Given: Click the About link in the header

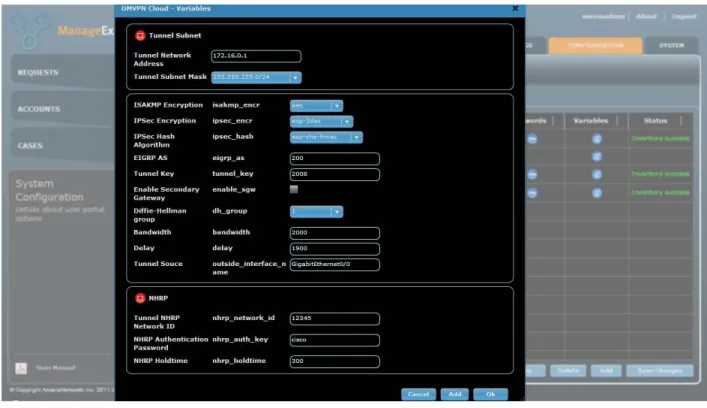Looking at the screenshot, I should (x=646, y=17).
